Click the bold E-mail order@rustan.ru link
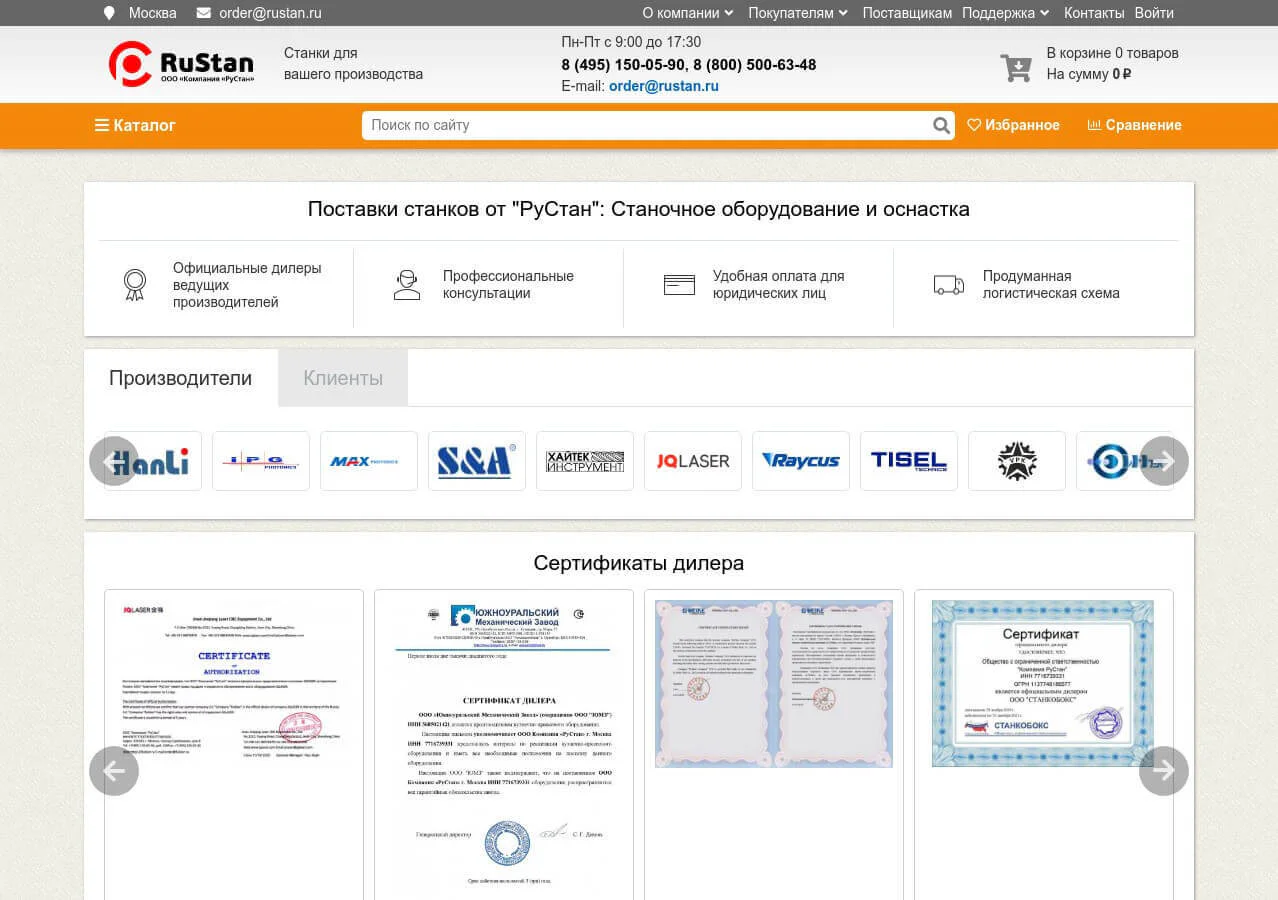 664,86
